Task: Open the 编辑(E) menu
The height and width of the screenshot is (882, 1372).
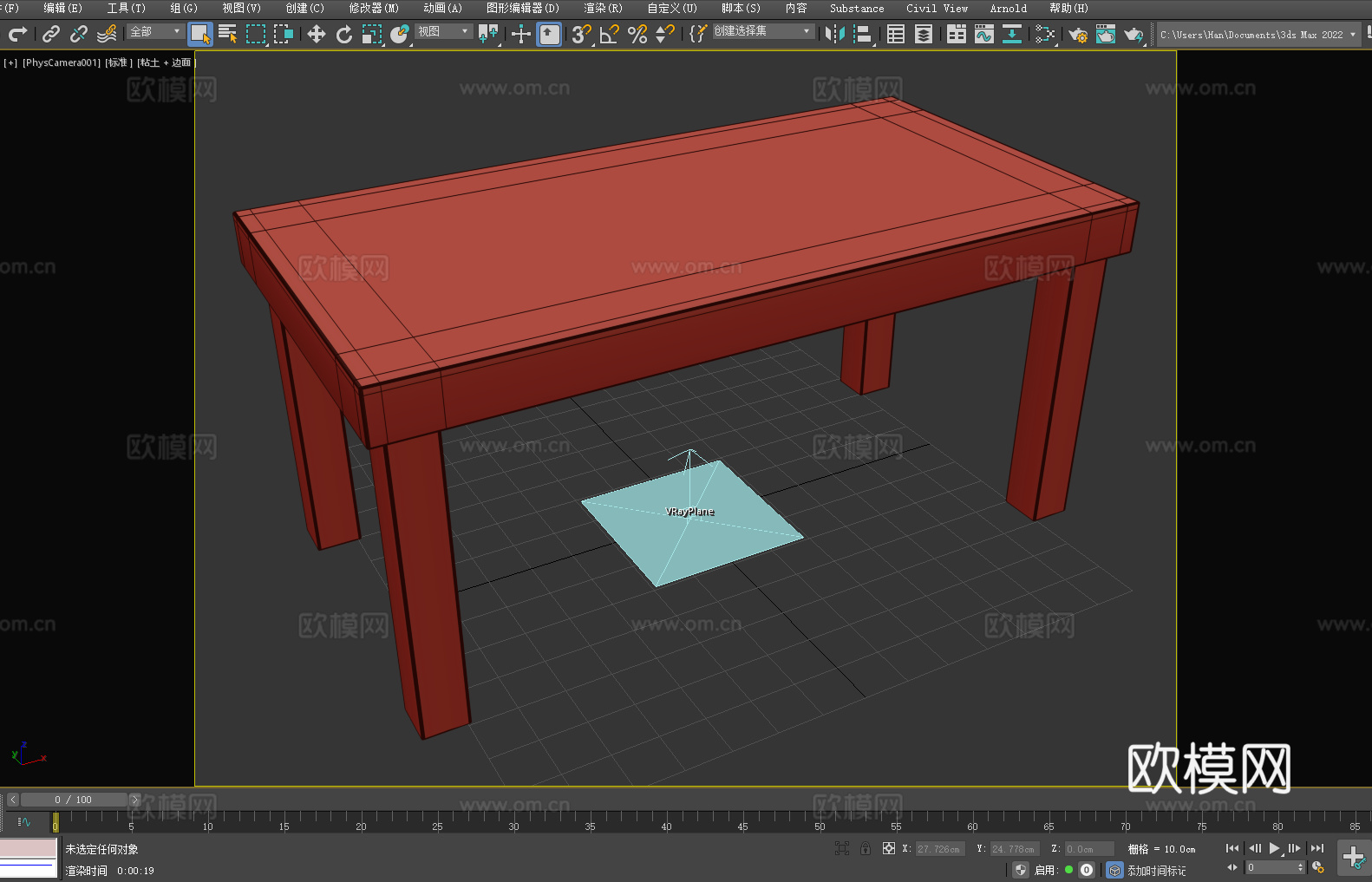Action: (62, 8)
